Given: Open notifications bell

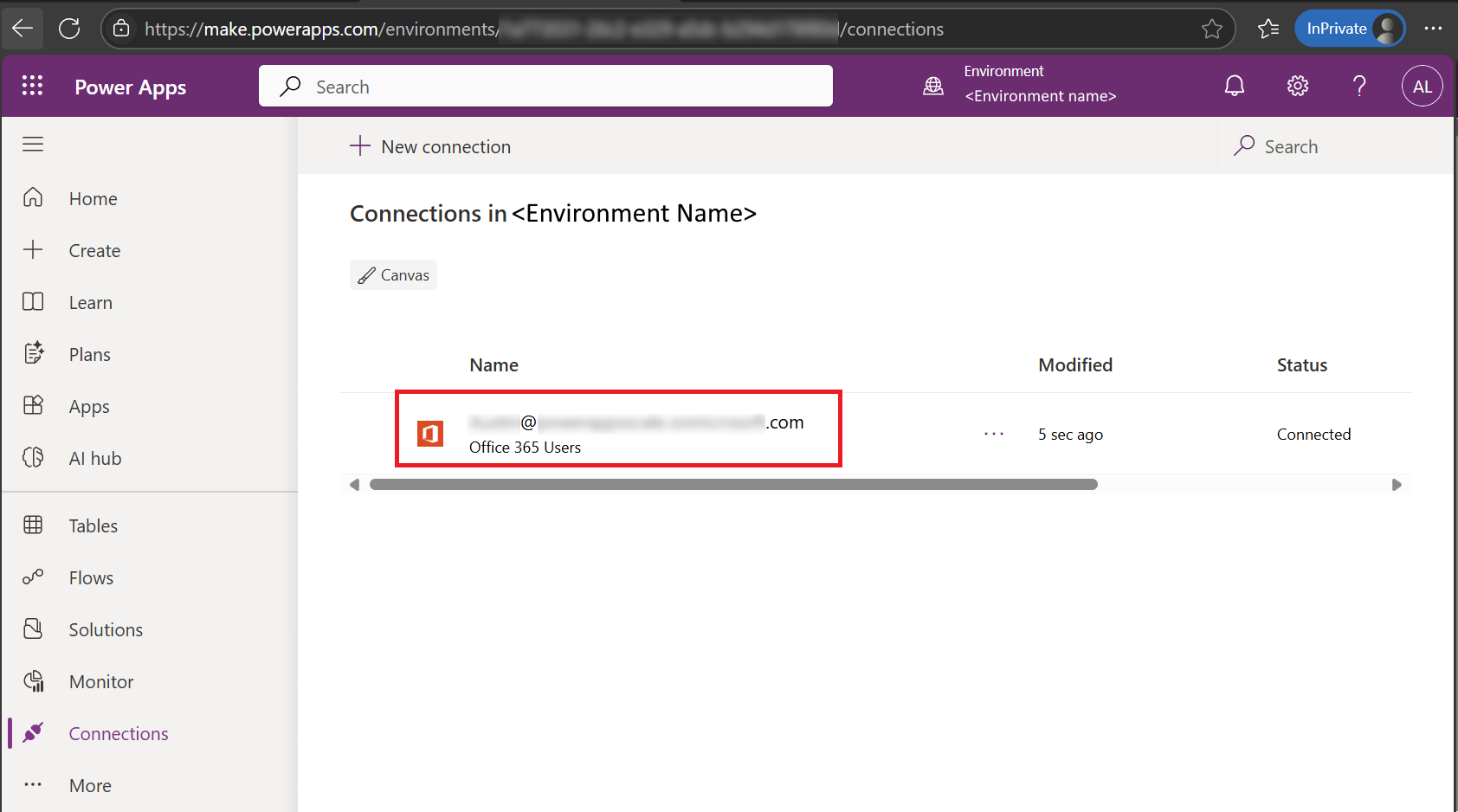Looking at the screenshot, I should (x=1235, y=86).
